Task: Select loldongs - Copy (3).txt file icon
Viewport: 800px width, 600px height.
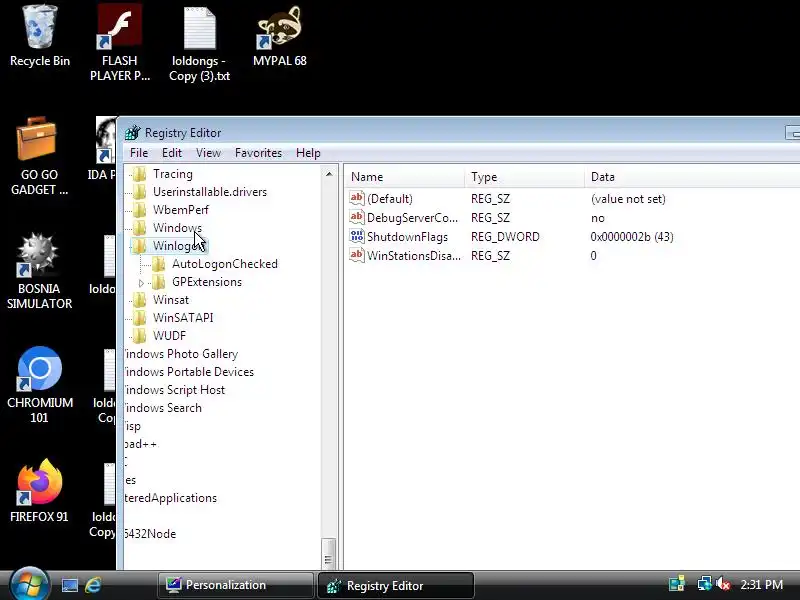Action: coord(199,29)
